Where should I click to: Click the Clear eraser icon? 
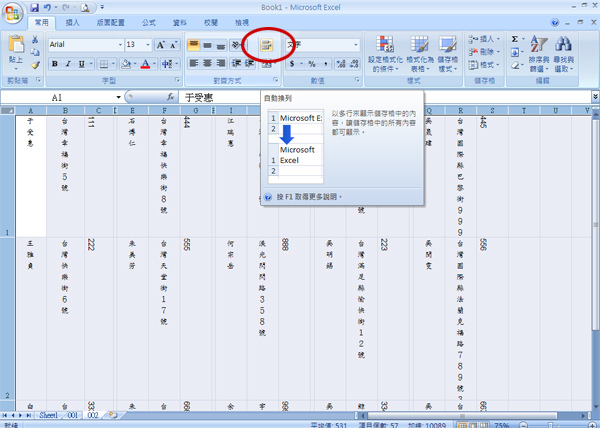515,65
